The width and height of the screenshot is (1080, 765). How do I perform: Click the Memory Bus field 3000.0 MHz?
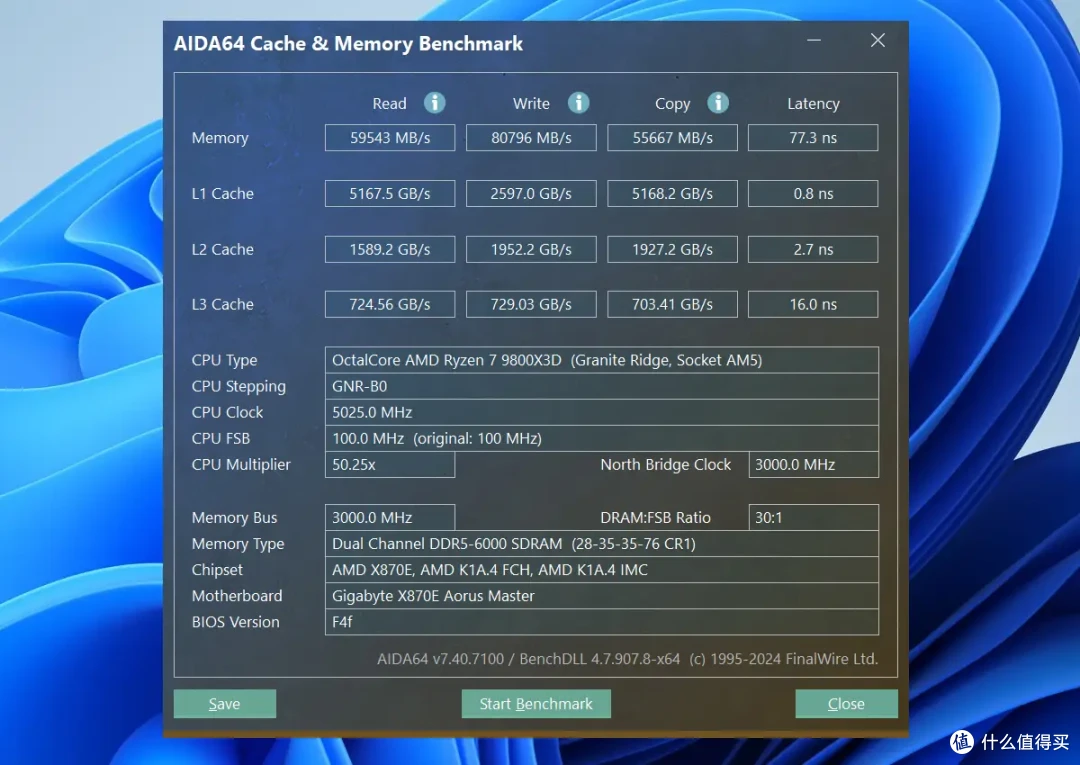tap(390, 518)
